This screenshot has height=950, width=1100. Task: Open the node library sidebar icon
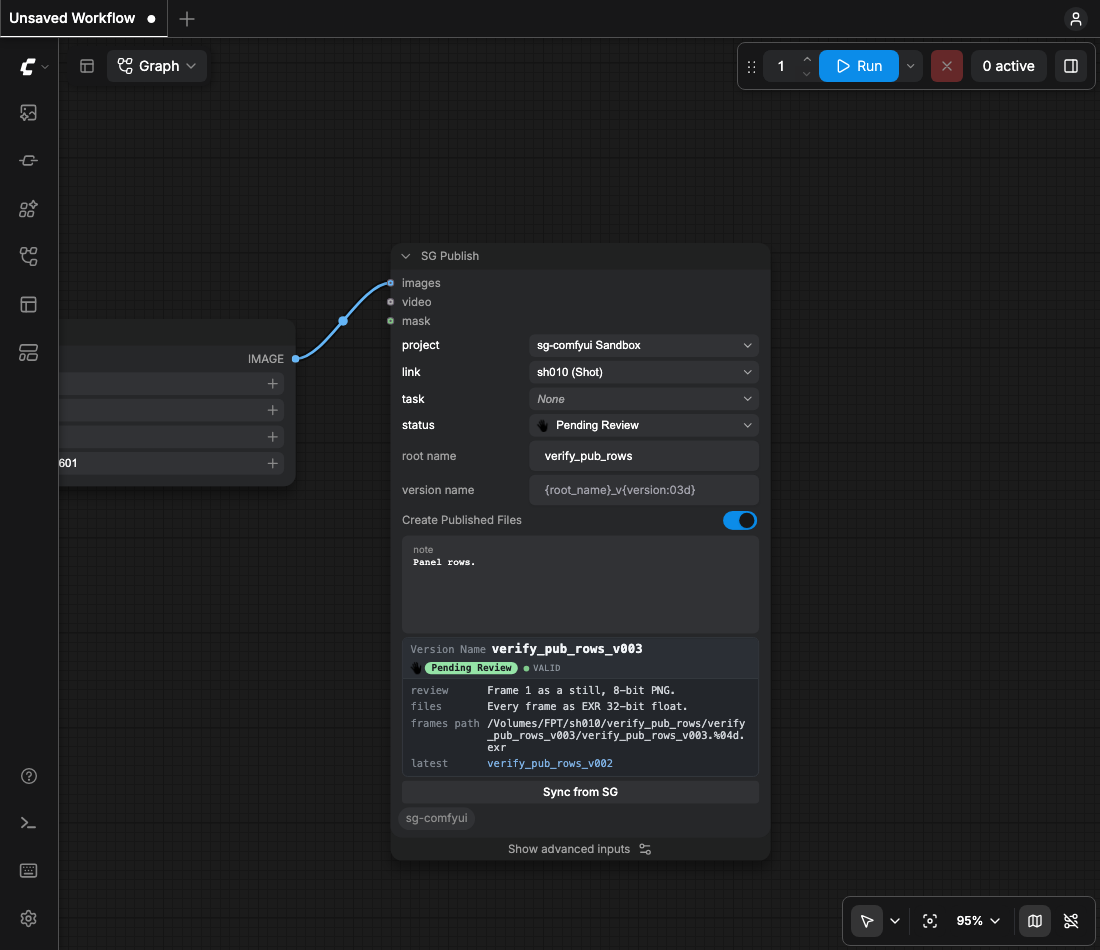29,209
